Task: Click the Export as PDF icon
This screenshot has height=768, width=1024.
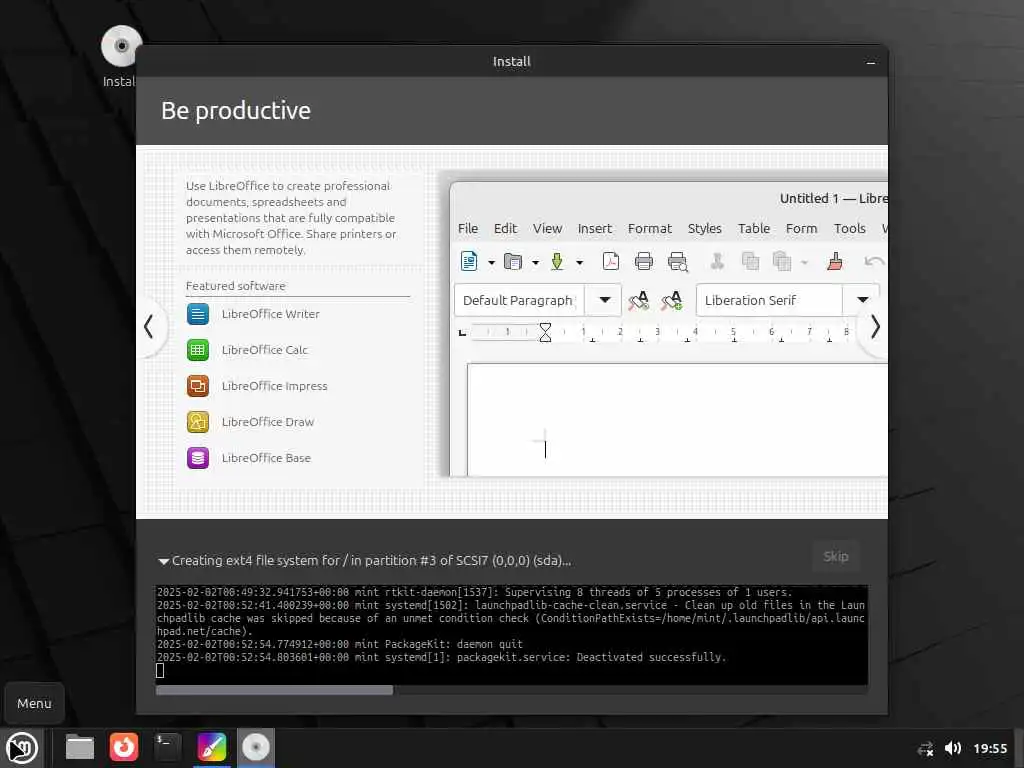Action: (x=611, y=261)
